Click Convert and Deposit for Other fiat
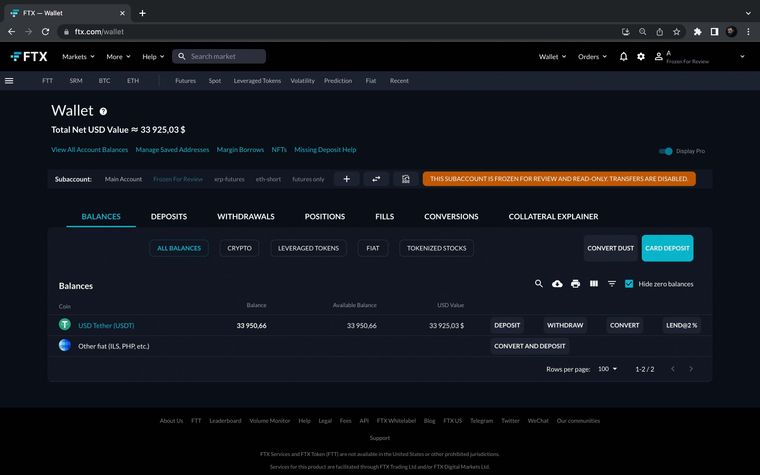Viewport: 760px width, 475px height. [x=529, y=346]
